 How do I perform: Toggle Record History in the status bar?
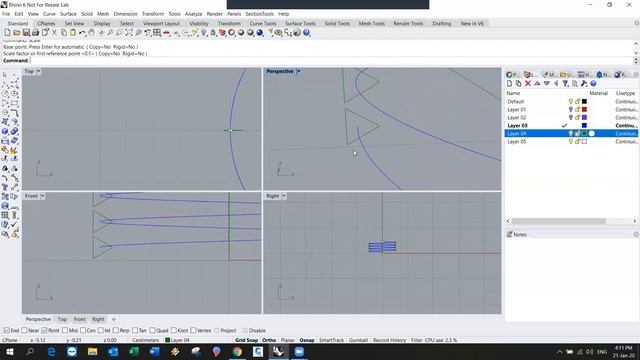(x=389, y=340)
